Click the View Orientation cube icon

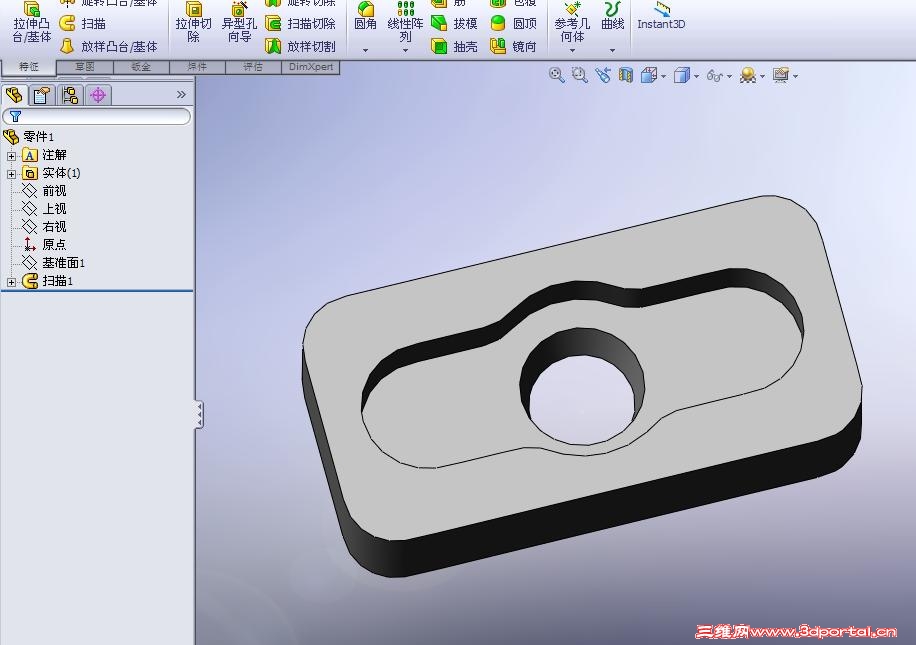tap(648, 75)
